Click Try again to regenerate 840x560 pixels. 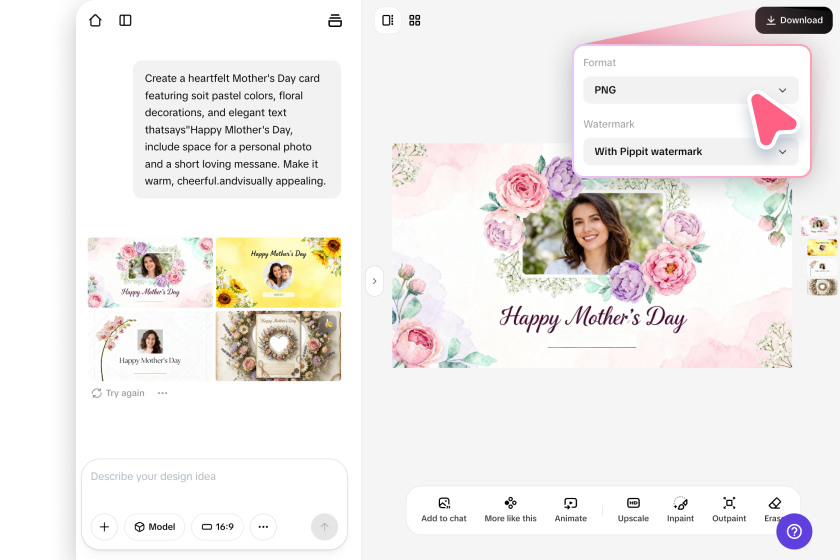tap(118, 393)
